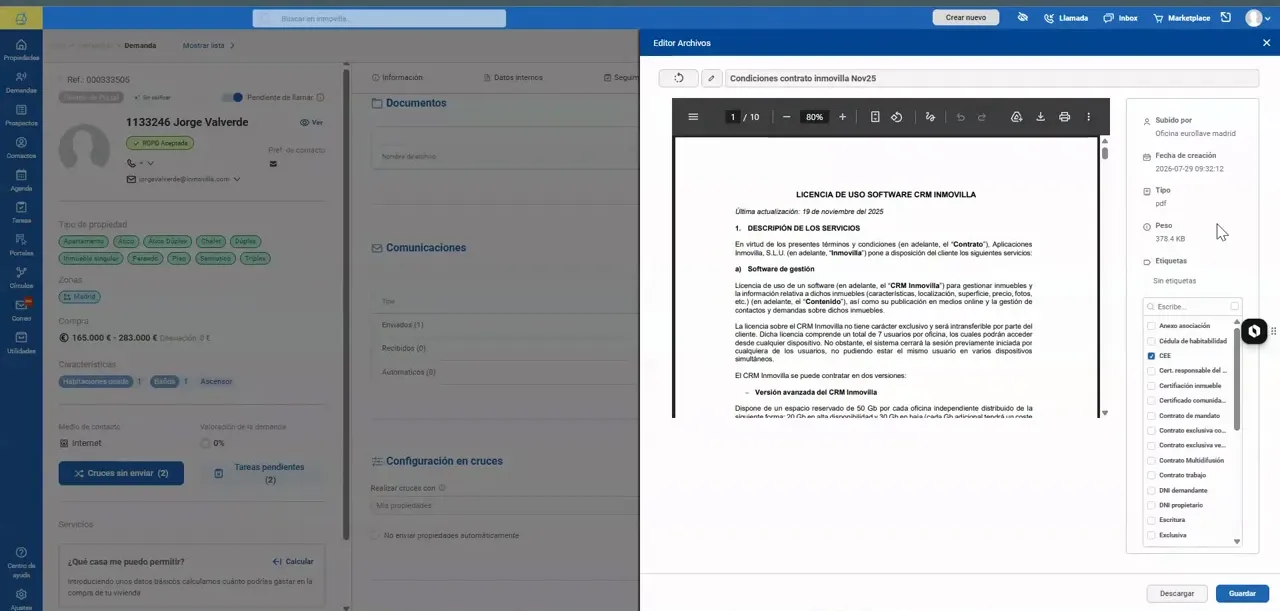The width and height of the screenshot is (1280, 611).
Task: Open Correo in the left sidebar
Action: [x=21, y=311]
